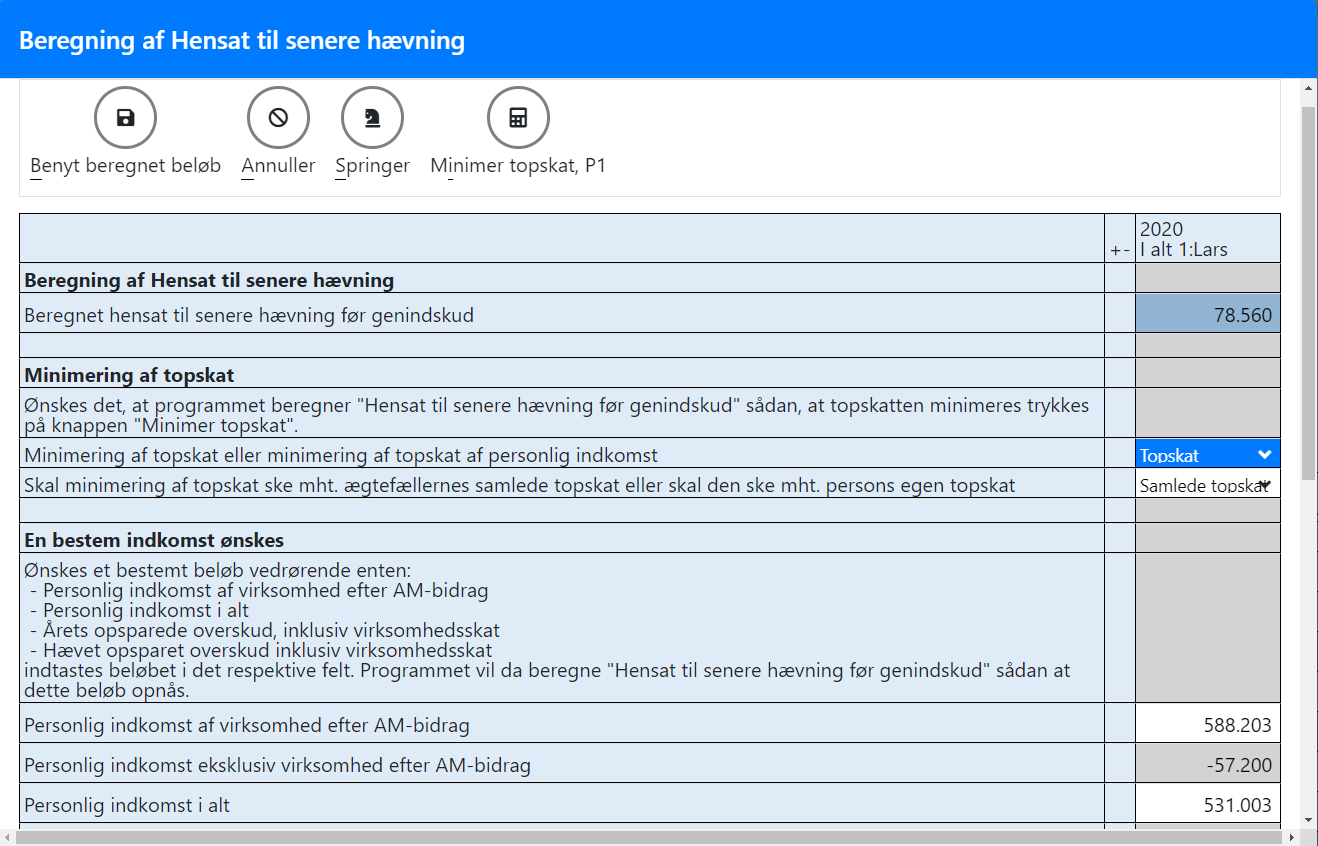The height and width of the screenshot is (846, 1318).
Task: Select the "Springer" text label
Action: [x=372, y=166]
